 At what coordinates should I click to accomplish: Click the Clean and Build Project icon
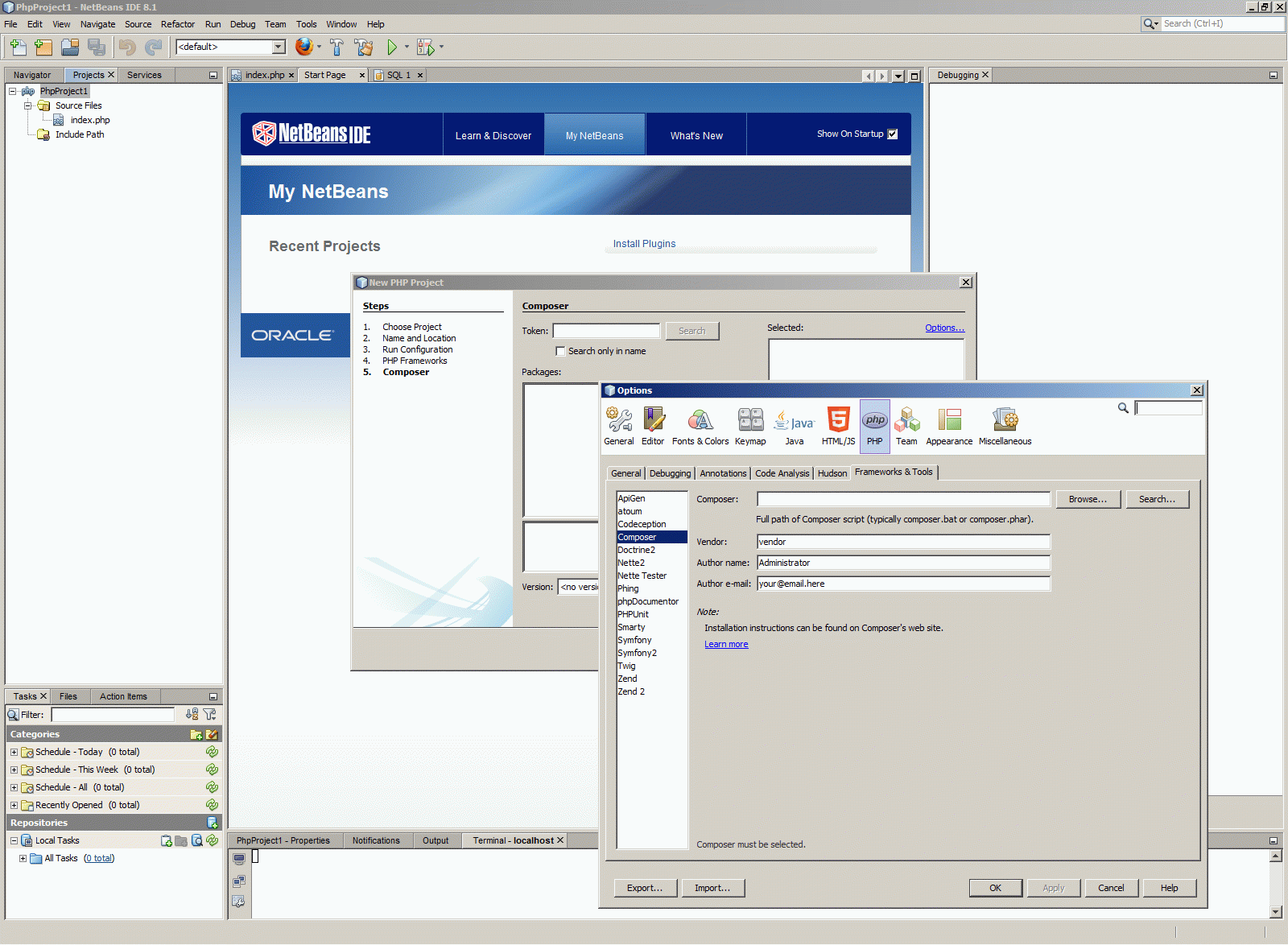point(364,47)
